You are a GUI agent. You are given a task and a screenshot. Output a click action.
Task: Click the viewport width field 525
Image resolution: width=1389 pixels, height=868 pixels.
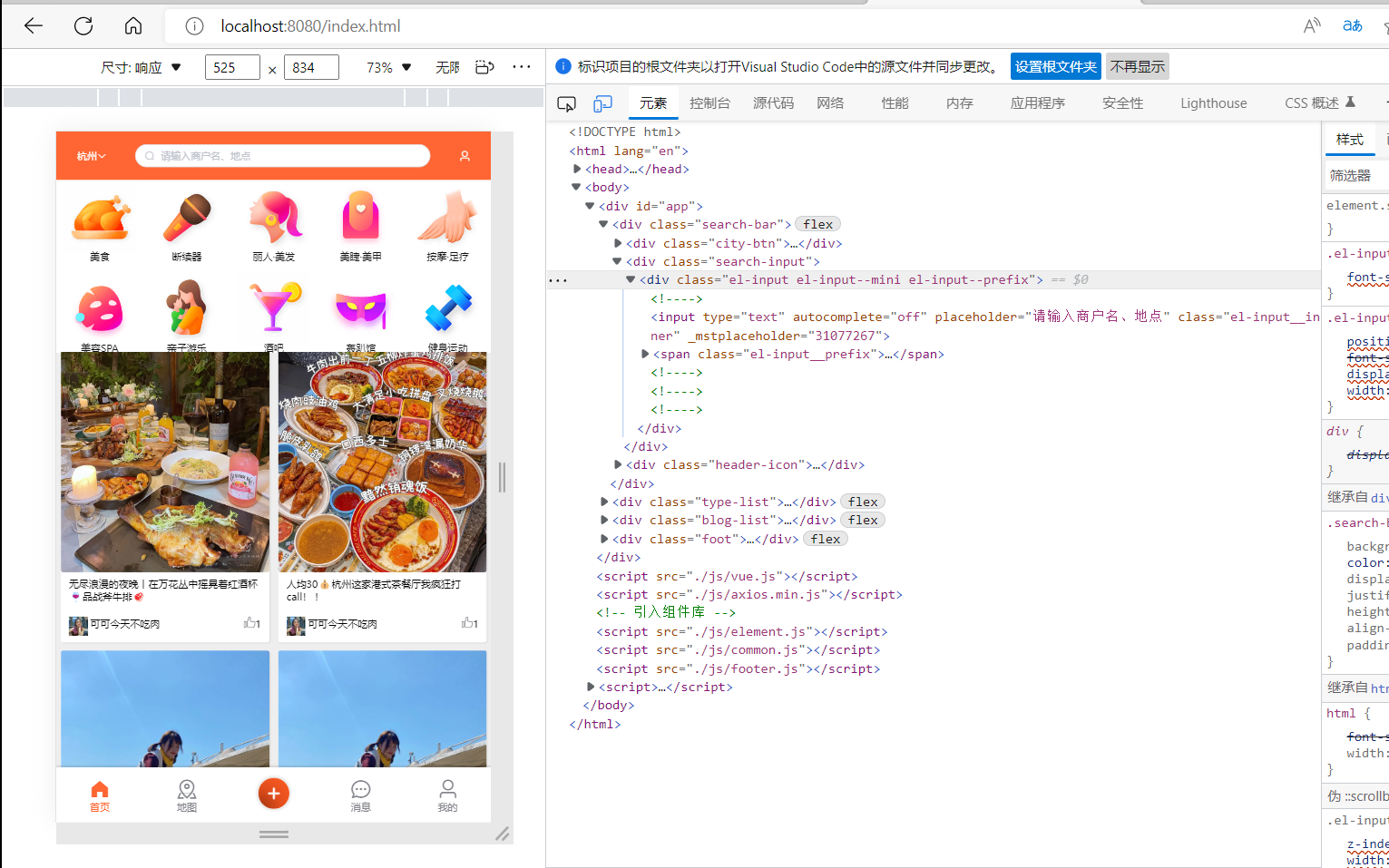[232, 67]
